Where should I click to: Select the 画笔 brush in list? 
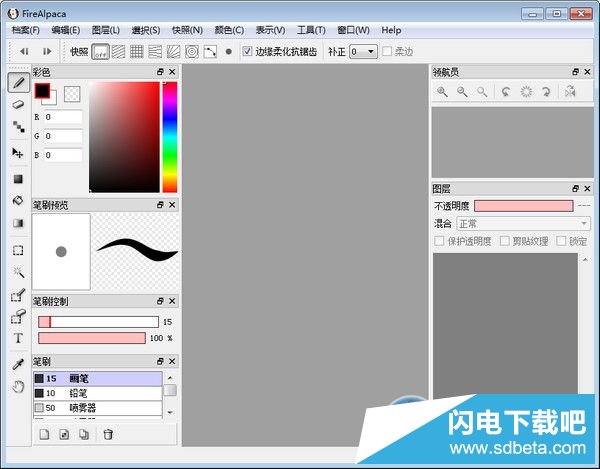point(98,379)
